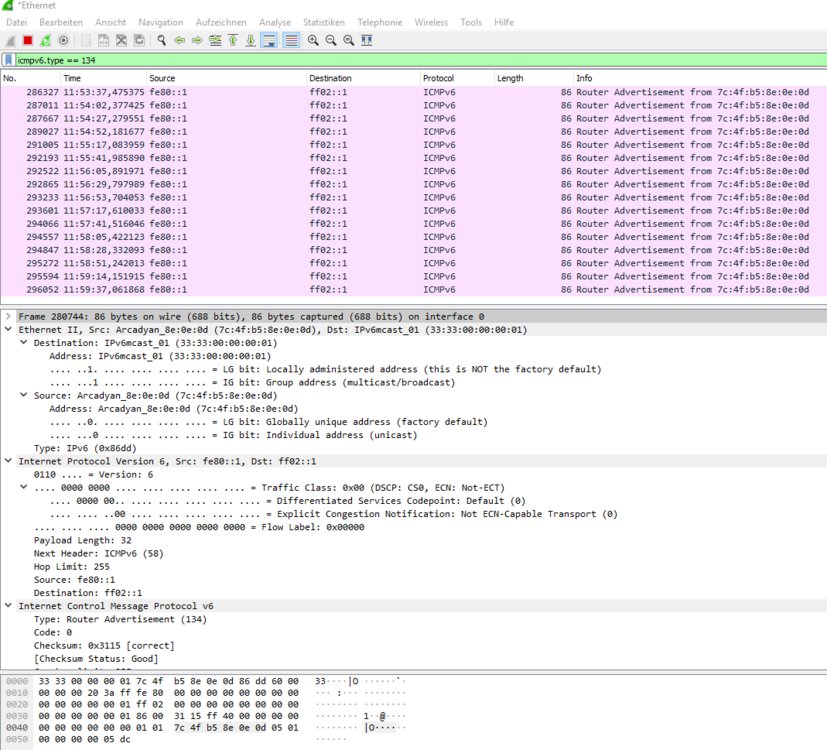Image resolution: width=827 pixels, height=750 pixels.
Task: Restart the current capture
Action: pyautogui.click(x=45, y=40)
